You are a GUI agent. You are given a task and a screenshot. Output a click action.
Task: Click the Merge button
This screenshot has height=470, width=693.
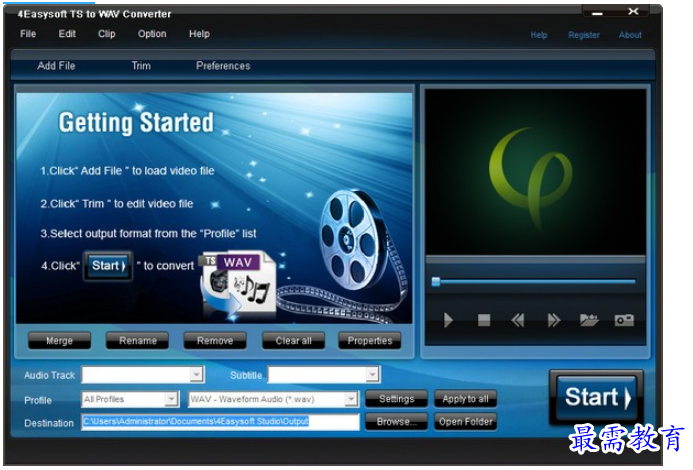(x=59, y=340)
